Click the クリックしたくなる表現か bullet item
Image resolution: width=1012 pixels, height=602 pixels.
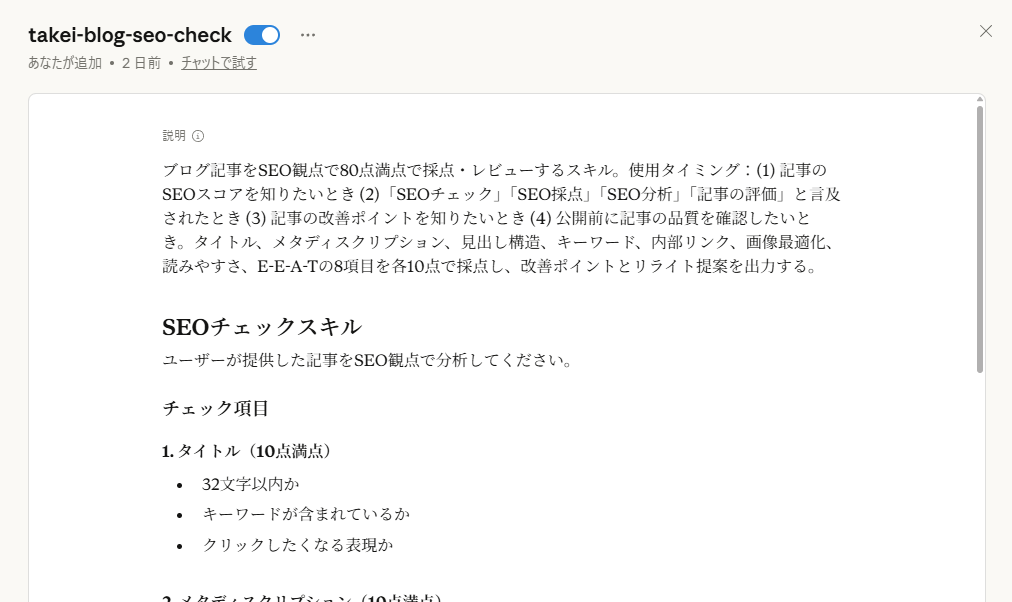tap(298, 545)
